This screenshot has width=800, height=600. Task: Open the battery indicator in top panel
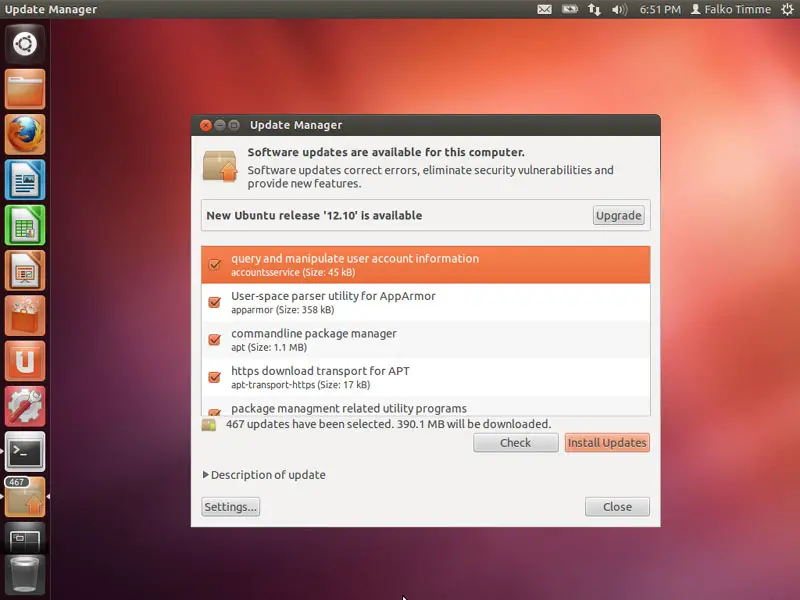pos(569,9)
